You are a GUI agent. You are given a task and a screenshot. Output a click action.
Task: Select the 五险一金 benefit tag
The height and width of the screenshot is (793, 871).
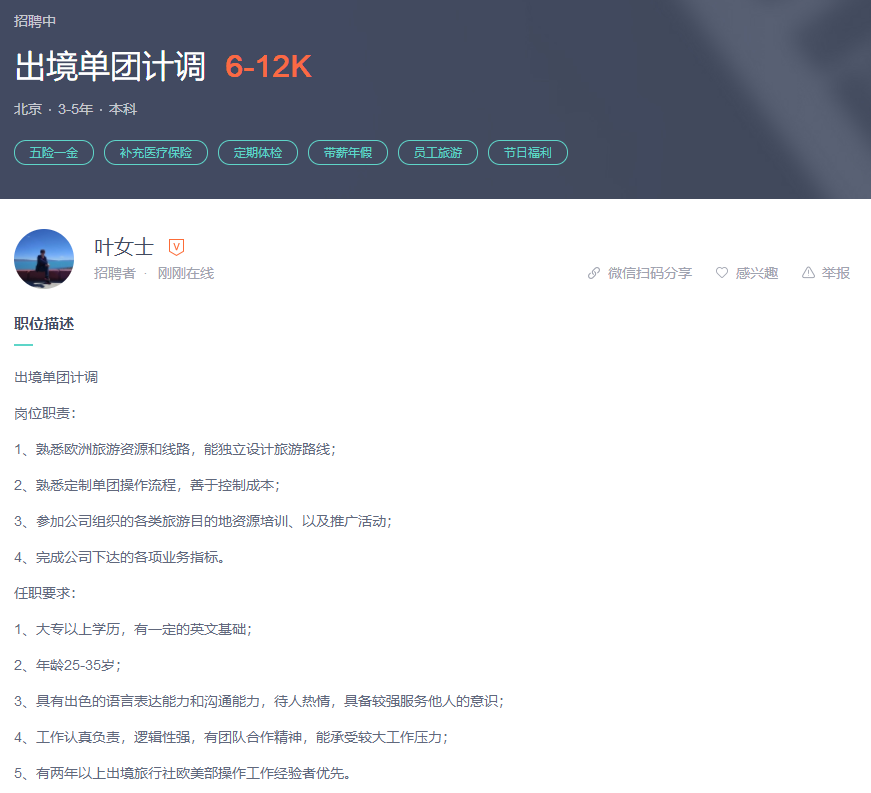(54, 153)
